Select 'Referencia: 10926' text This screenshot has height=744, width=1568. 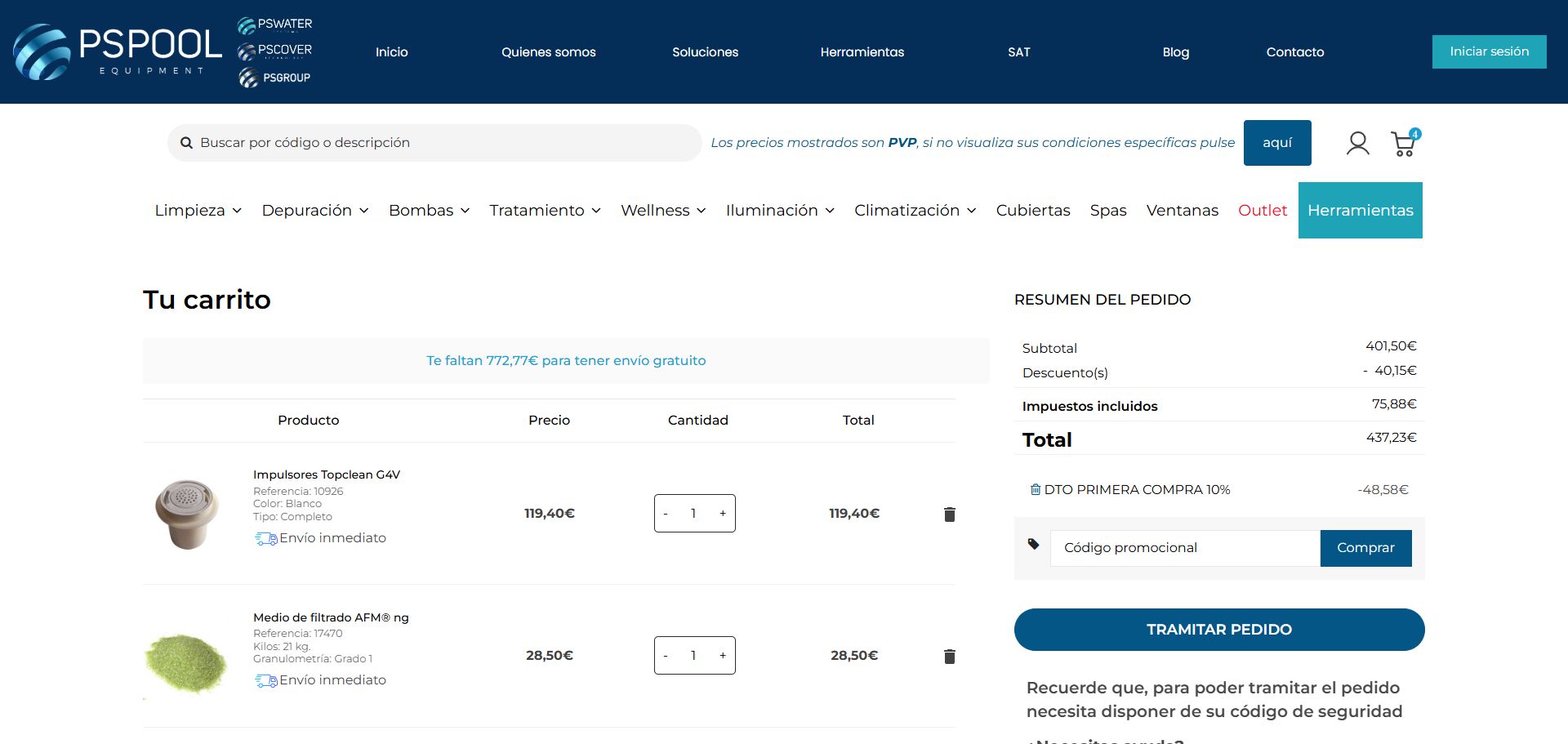298,491
